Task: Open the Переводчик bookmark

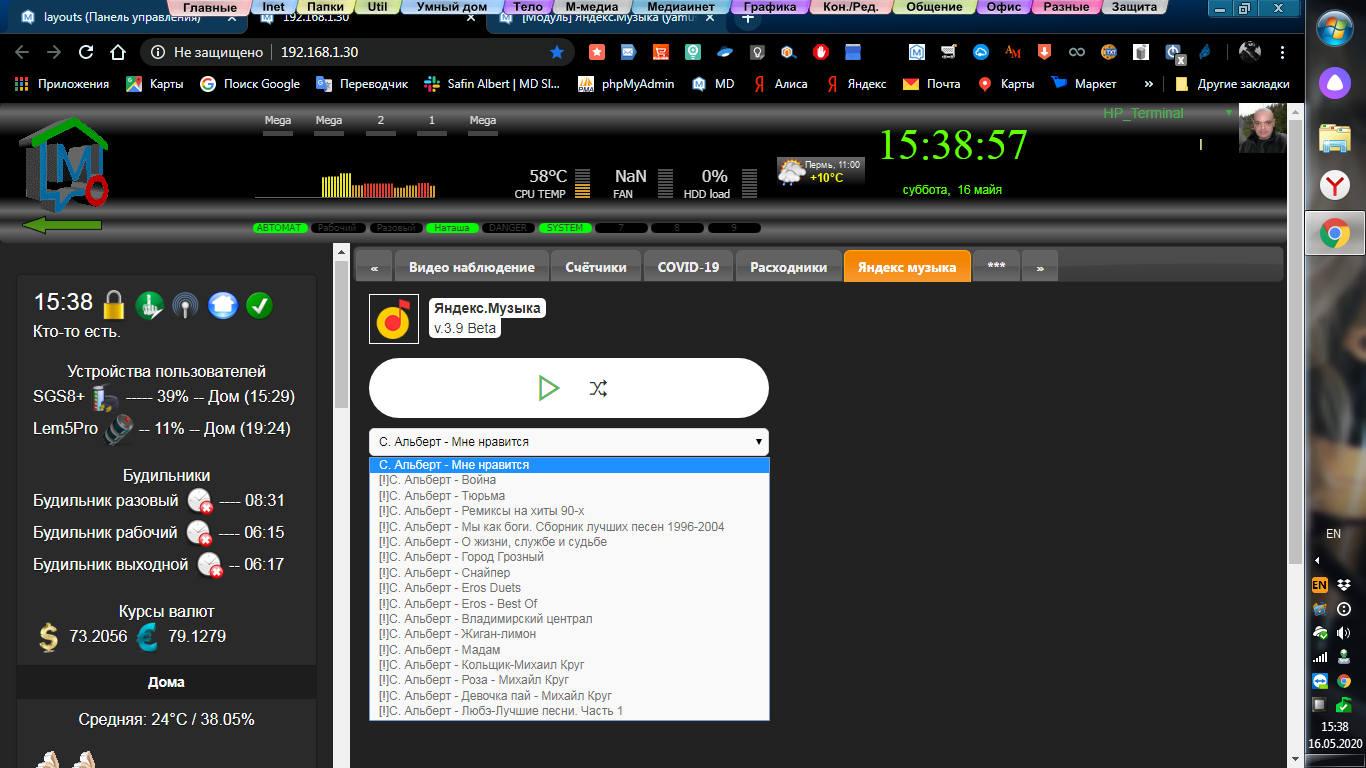Action: click(x=362, y=84)
